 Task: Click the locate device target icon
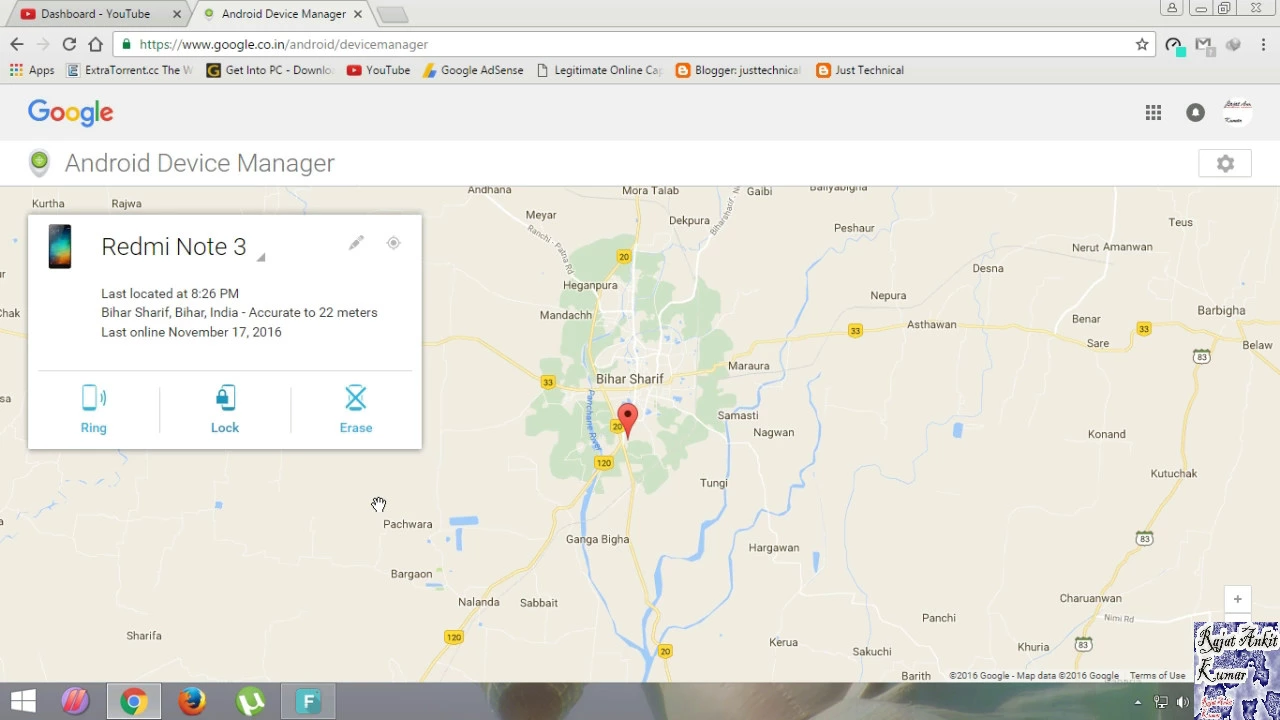[393, 243]
